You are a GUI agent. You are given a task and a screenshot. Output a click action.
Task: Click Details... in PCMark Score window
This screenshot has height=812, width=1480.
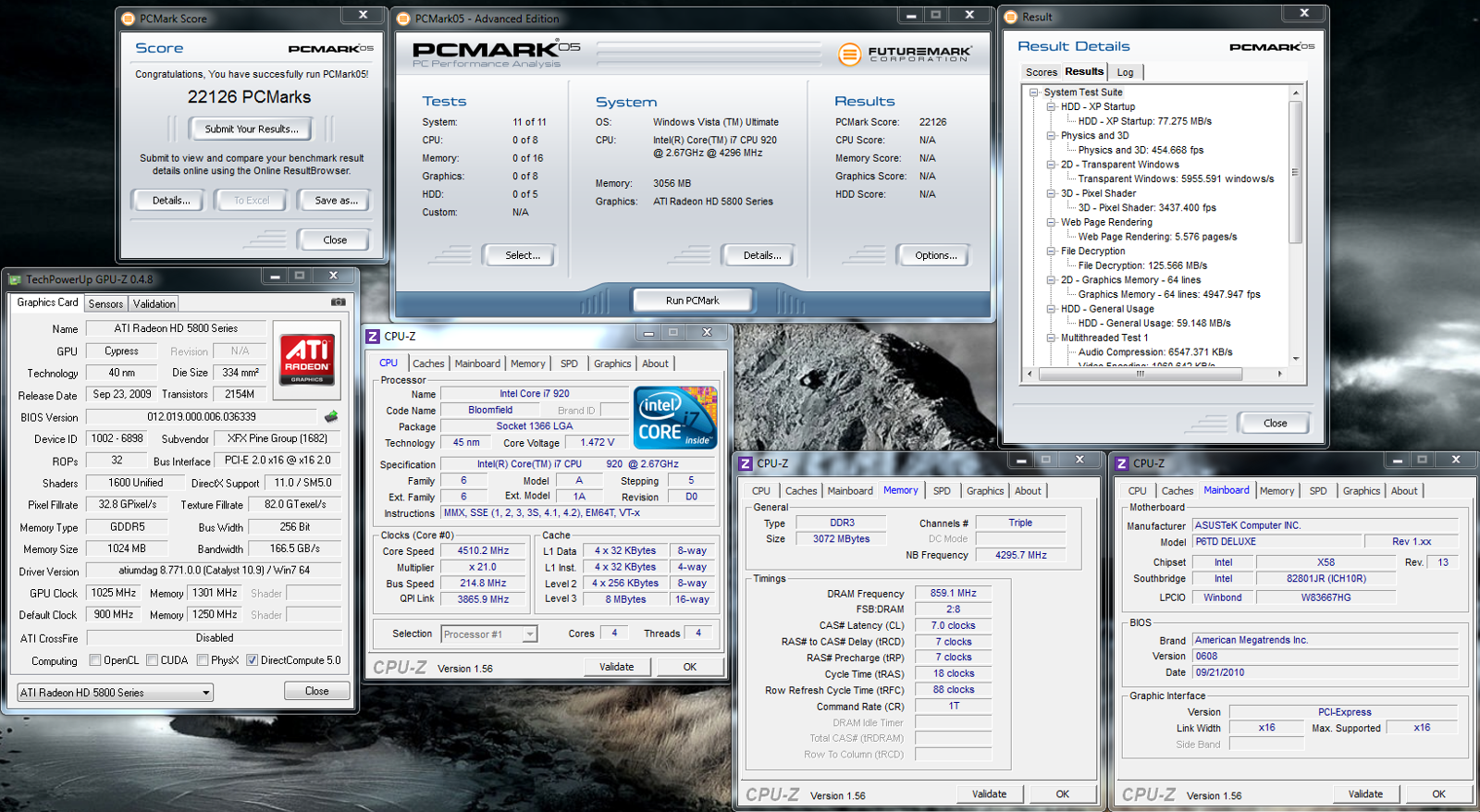(171, 200)
